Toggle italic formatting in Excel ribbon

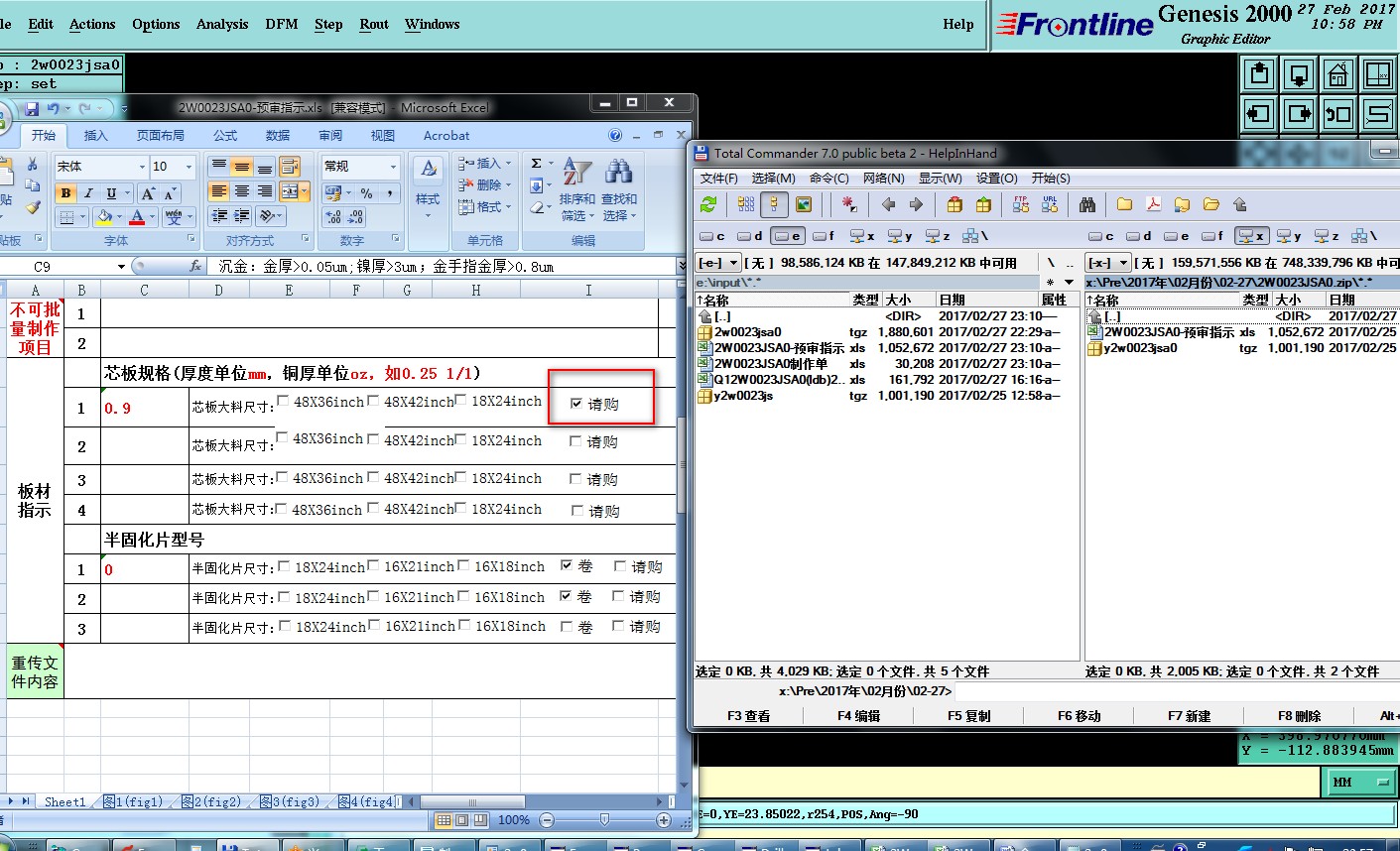click(88, 193)
